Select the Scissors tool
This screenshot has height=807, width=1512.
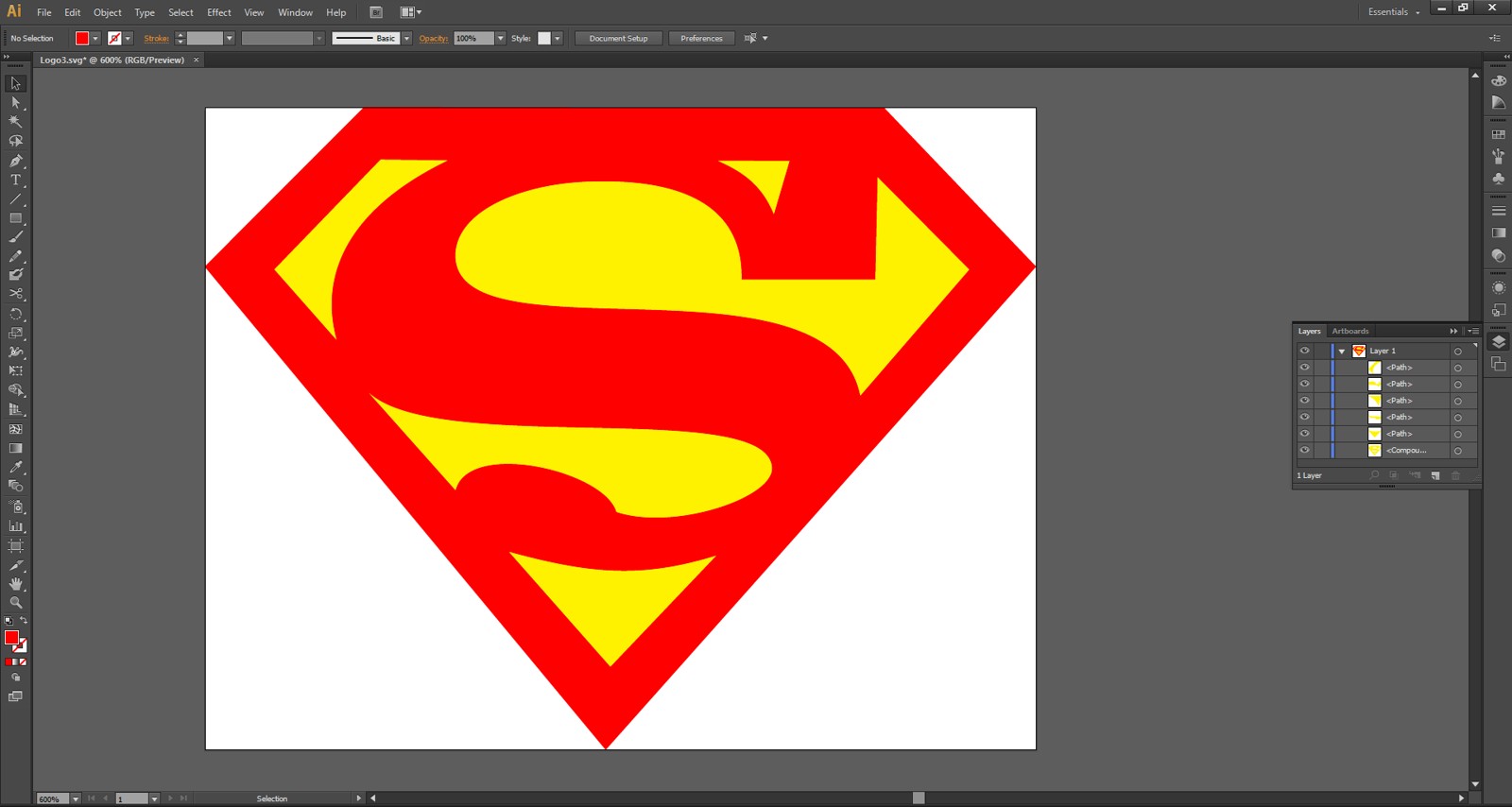coord(15,294)
